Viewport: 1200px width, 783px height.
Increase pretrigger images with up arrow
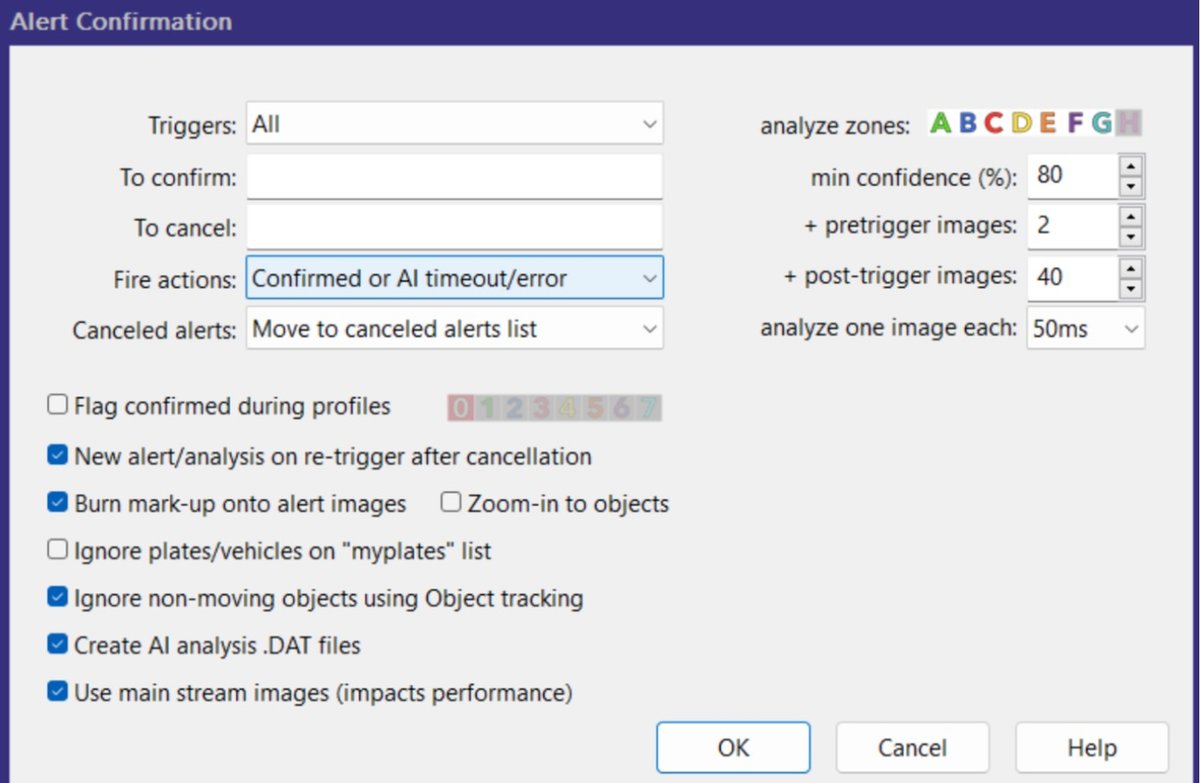pyautogui.click(x=1131, y=215)
